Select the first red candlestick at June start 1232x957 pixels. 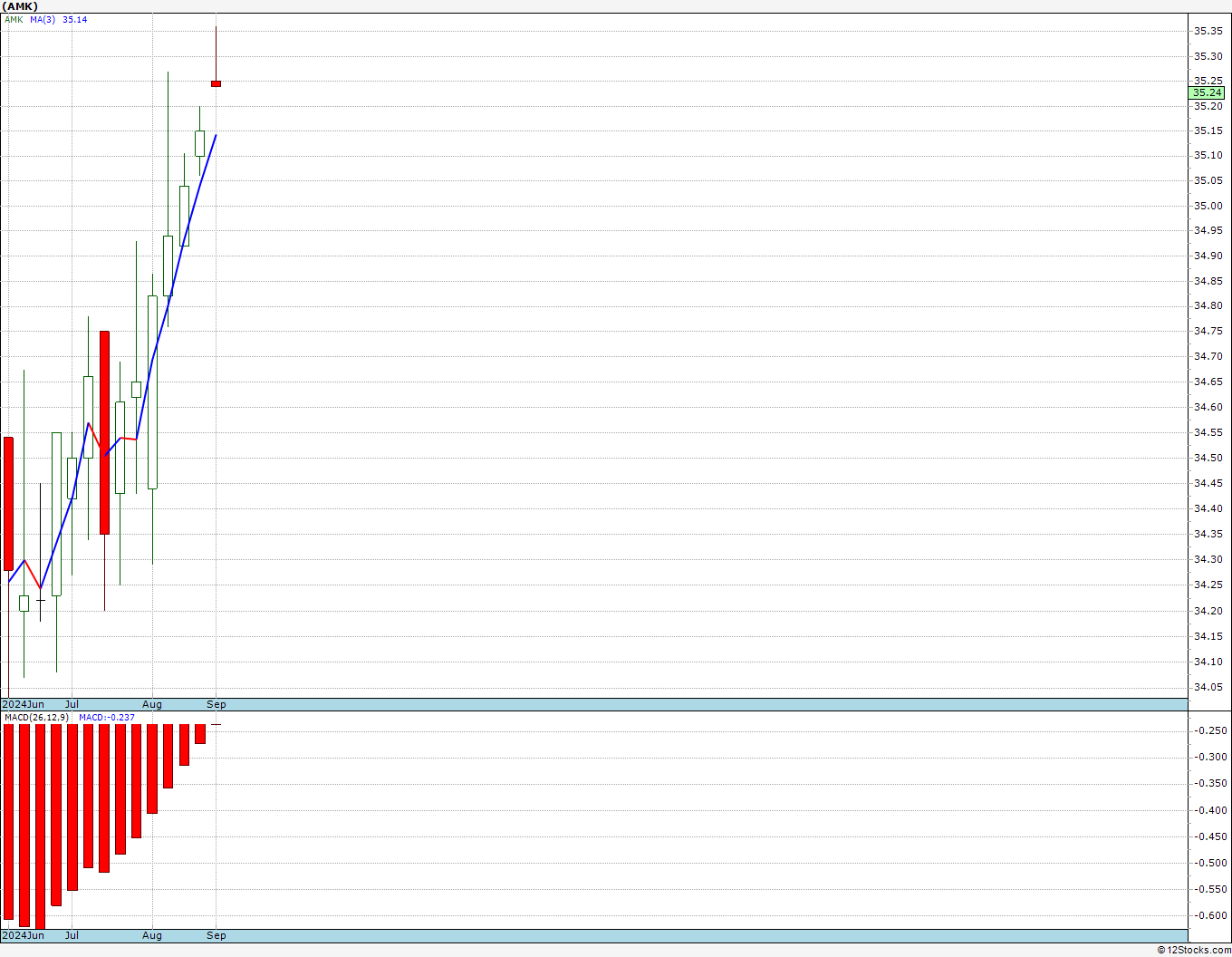point(9,504)
